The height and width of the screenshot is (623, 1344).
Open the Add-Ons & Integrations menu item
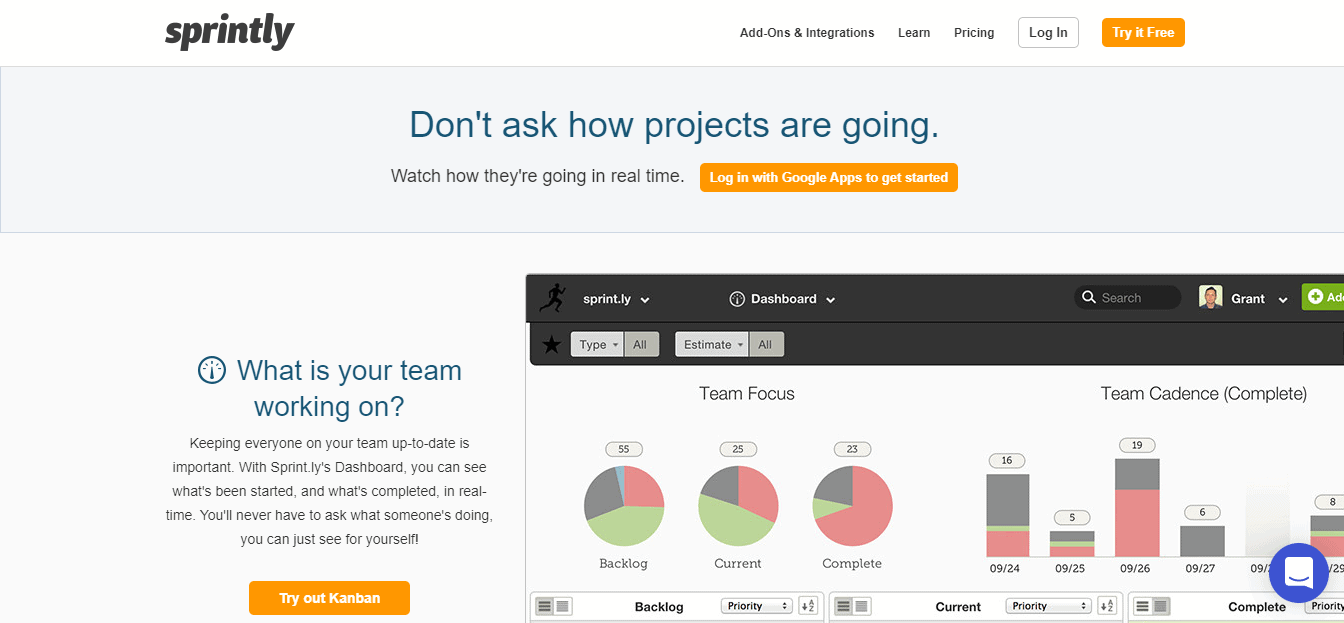point(807,33)
